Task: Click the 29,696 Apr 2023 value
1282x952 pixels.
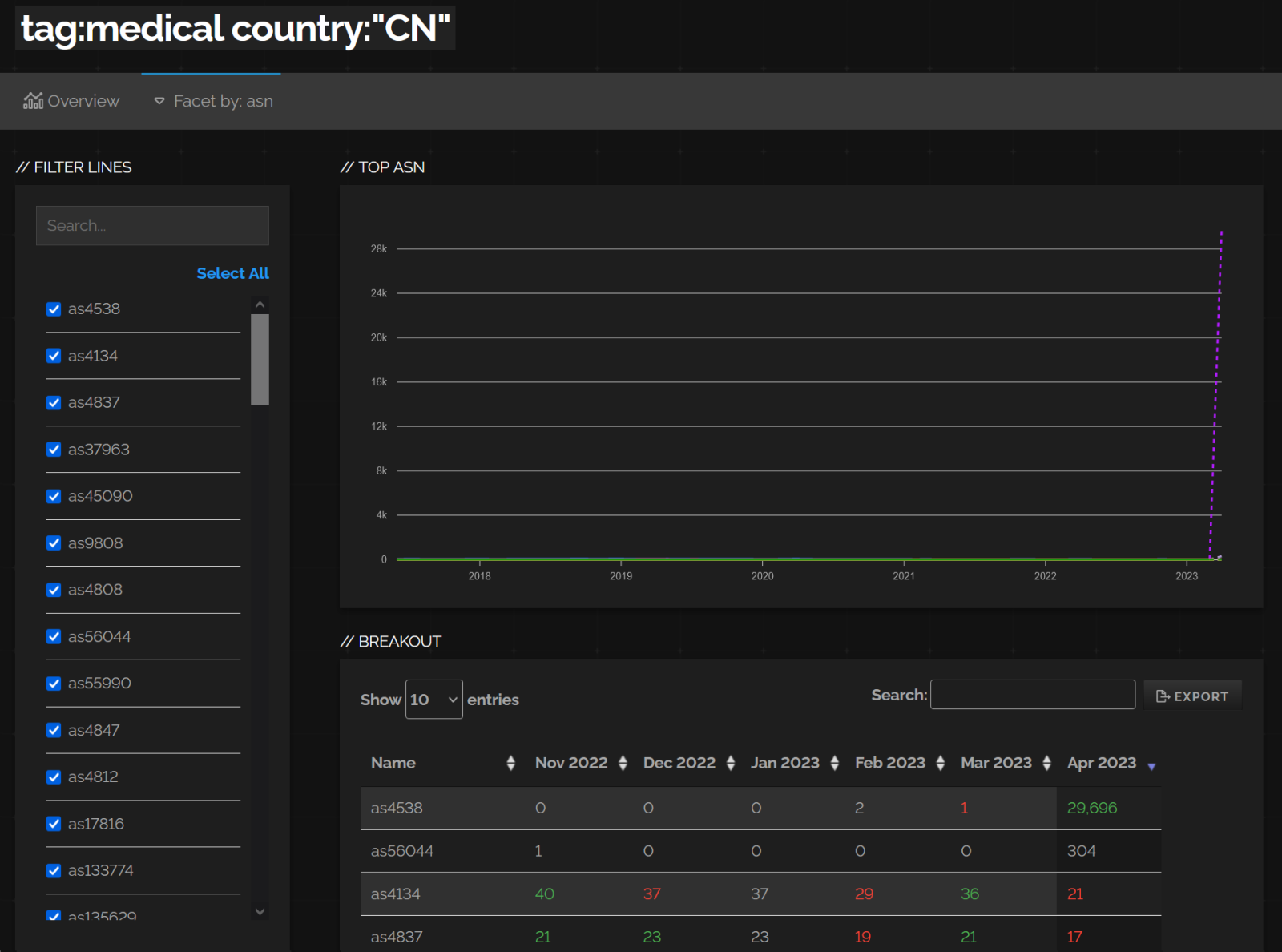Action: coord(1092,808)
